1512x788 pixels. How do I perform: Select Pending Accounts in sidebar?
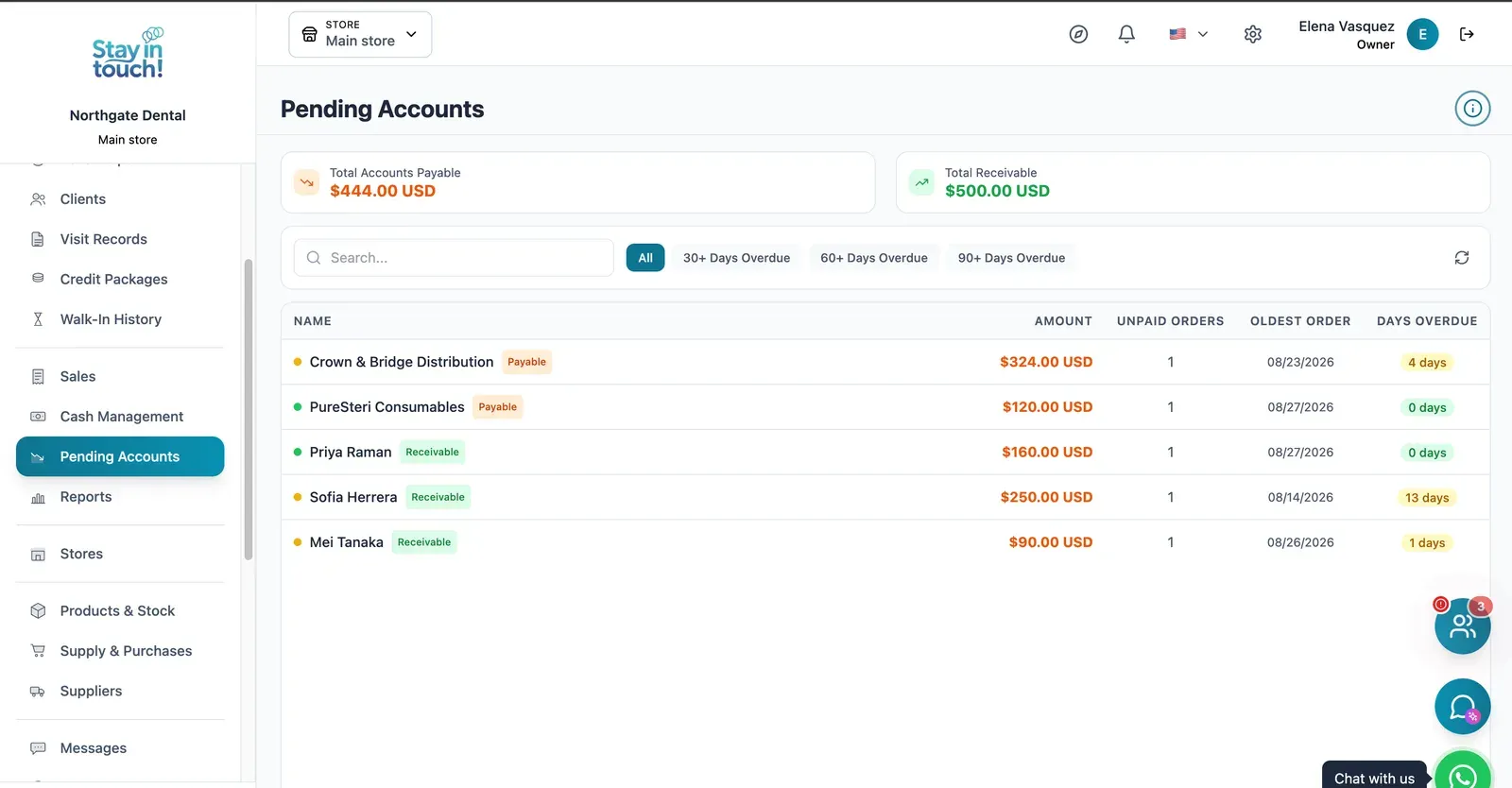(x=120, y=456)
